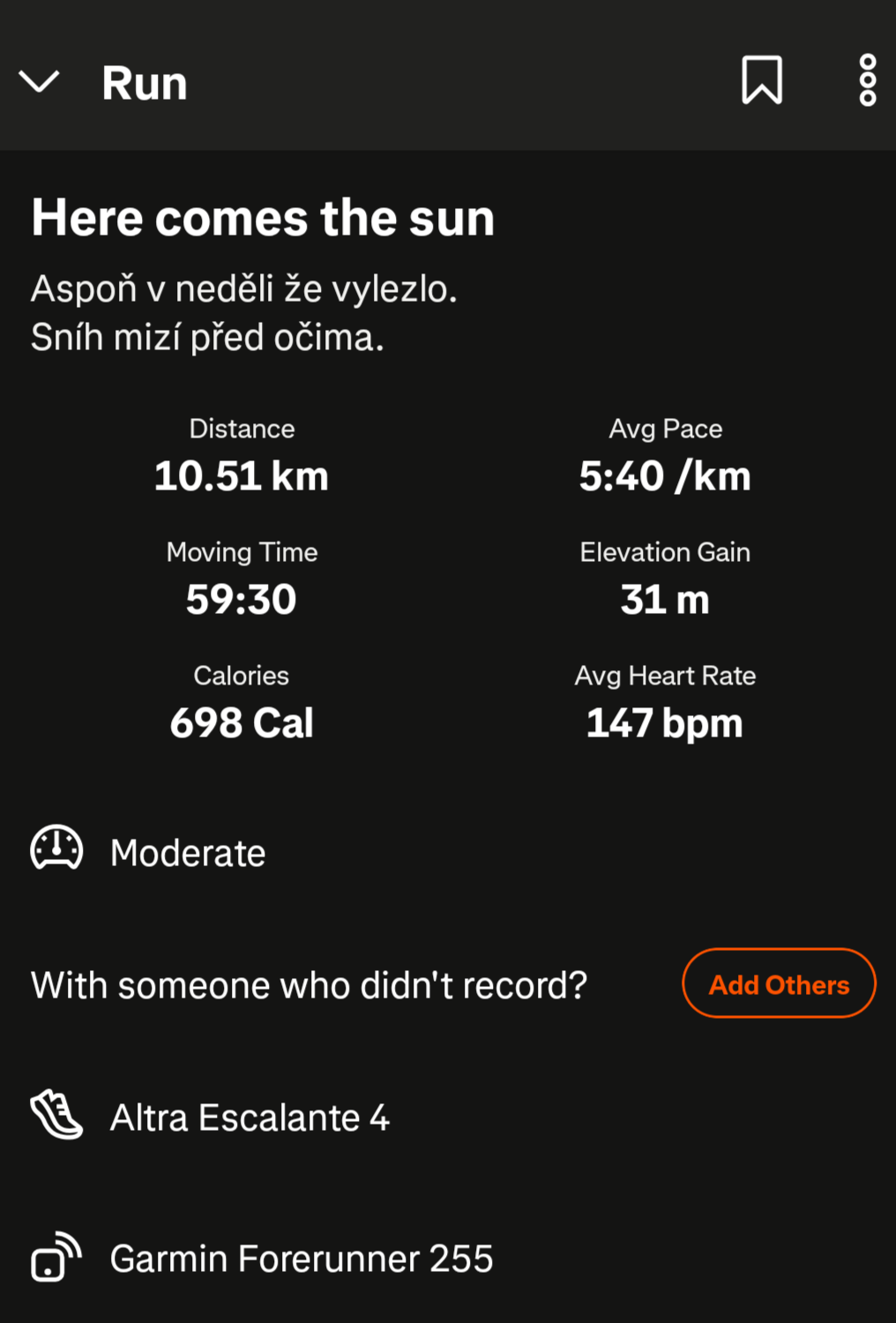This screenshot has width=896, height=1323.
Task: Tap the Run header title
Action: click(x=145, y=84)
